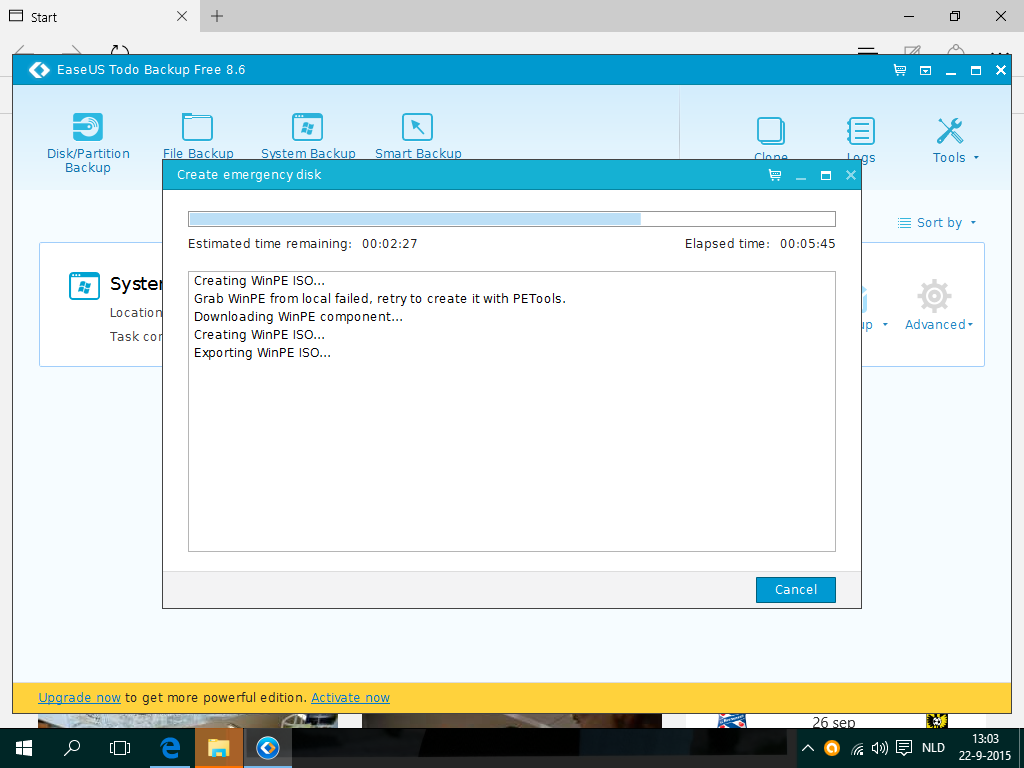1024x768 pixels.
Task: Open the Windows Start menu
Action: point(24,748)
